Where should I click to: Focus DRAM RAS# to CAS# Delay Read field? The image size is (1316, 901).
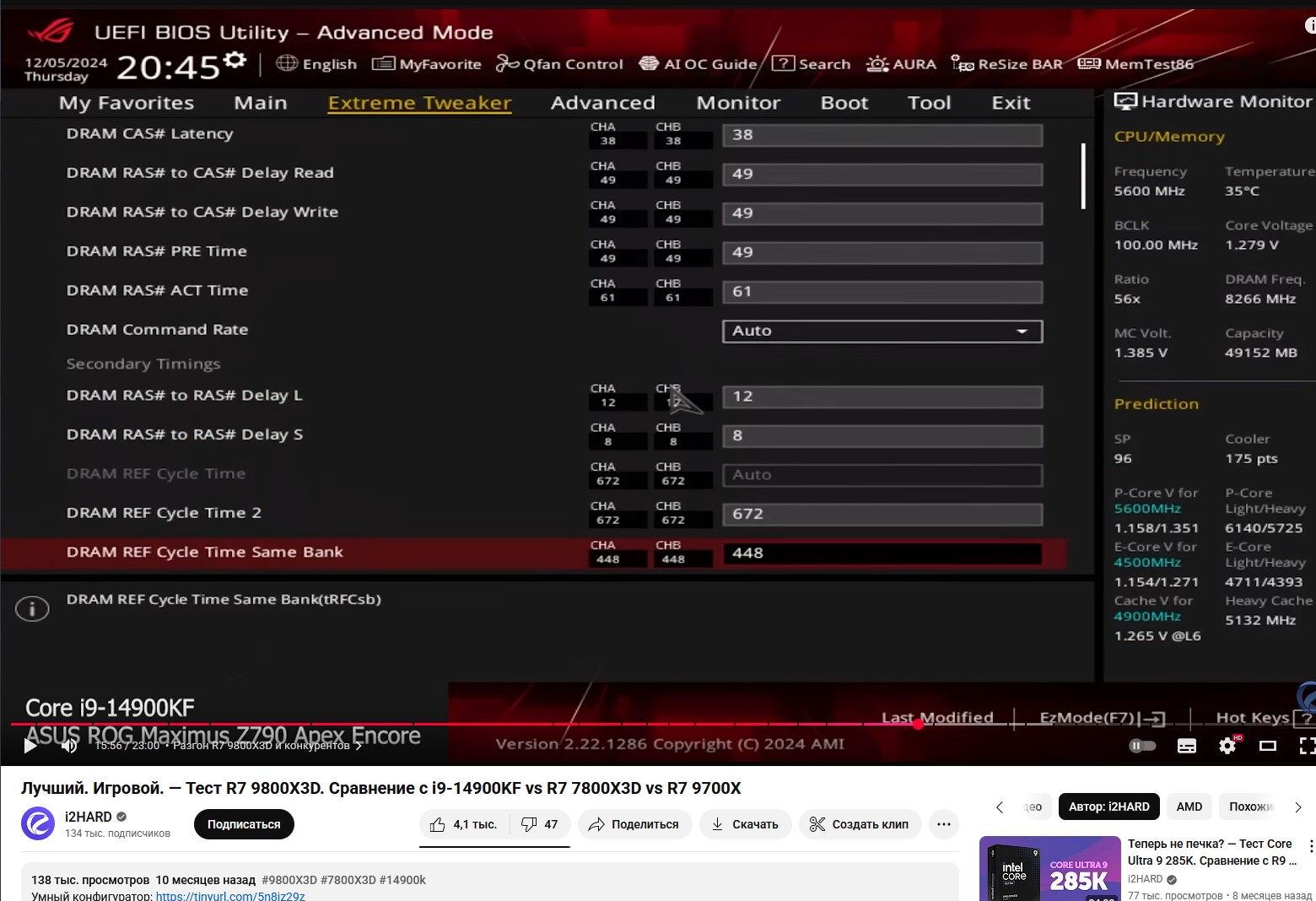click(882, 175)
